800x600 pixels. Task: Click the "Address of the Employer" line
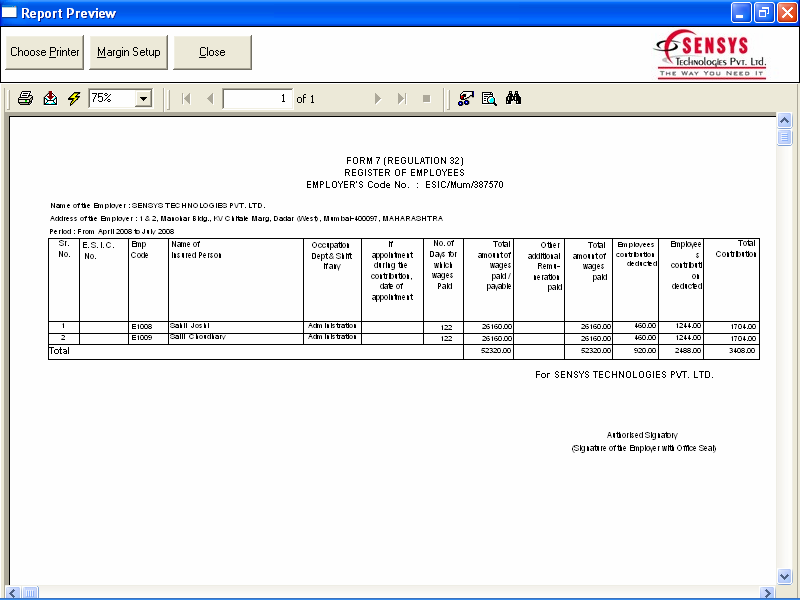[x=246, y=218]
